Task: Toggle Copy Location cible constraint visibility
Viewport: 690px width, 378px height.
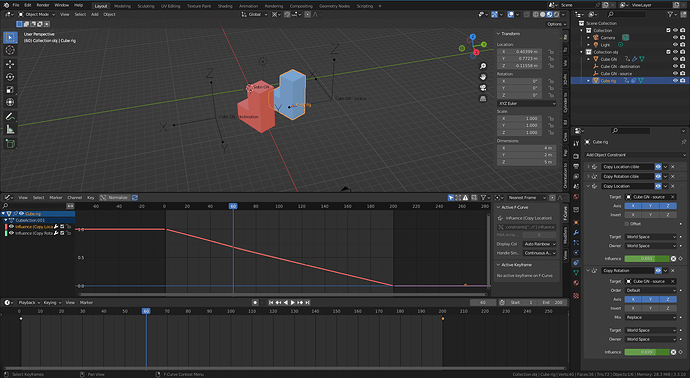Action: pyautogui.click(x=658, y=167)
